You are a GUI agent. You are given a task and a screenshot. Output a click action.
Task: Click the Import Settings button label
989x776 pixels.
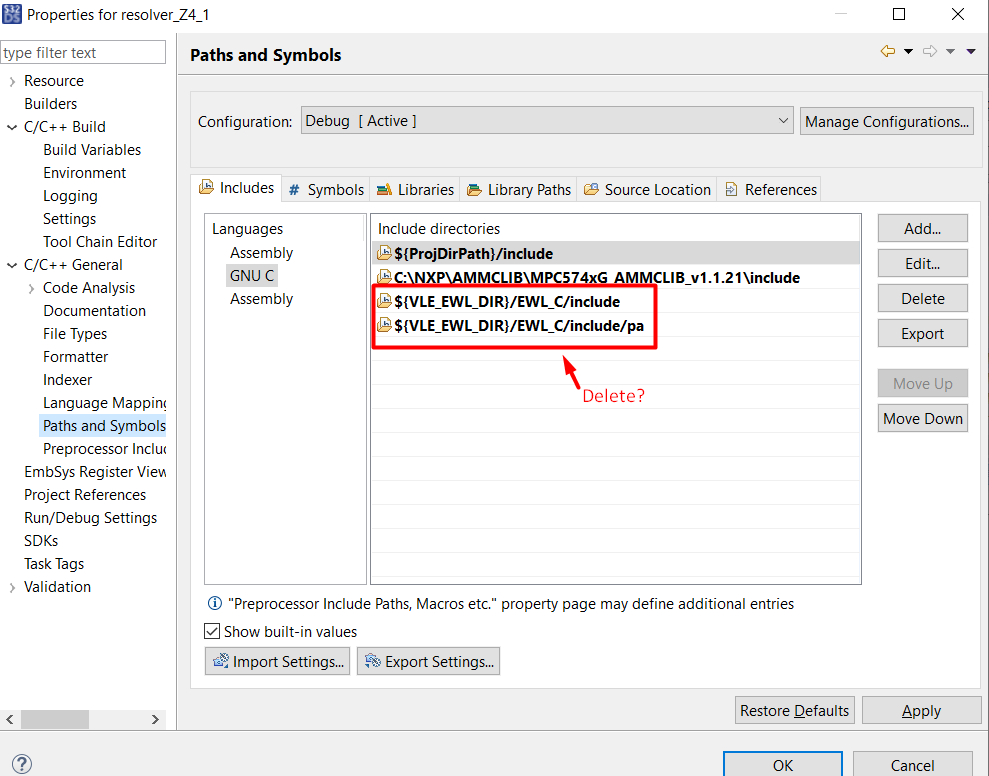click(288, 661)
